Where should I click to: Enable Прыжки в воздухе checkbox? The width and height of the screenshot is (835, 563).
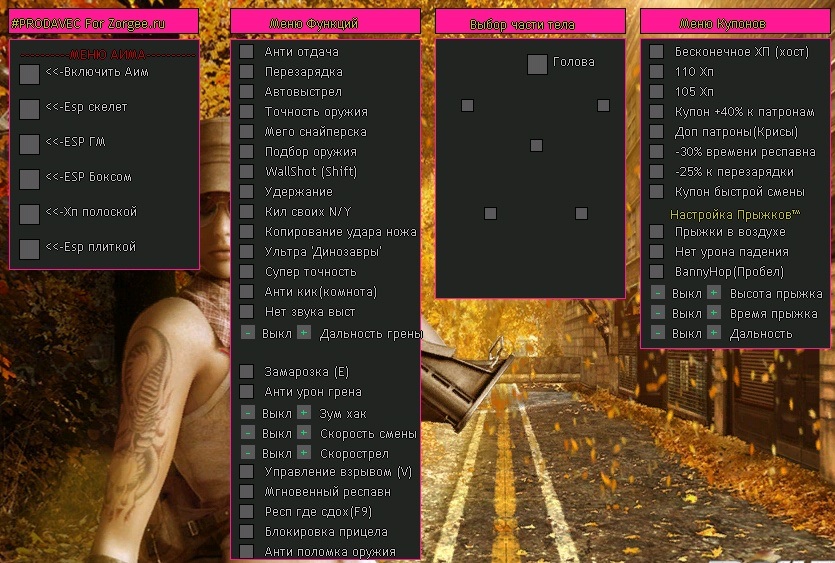(657, 231)
